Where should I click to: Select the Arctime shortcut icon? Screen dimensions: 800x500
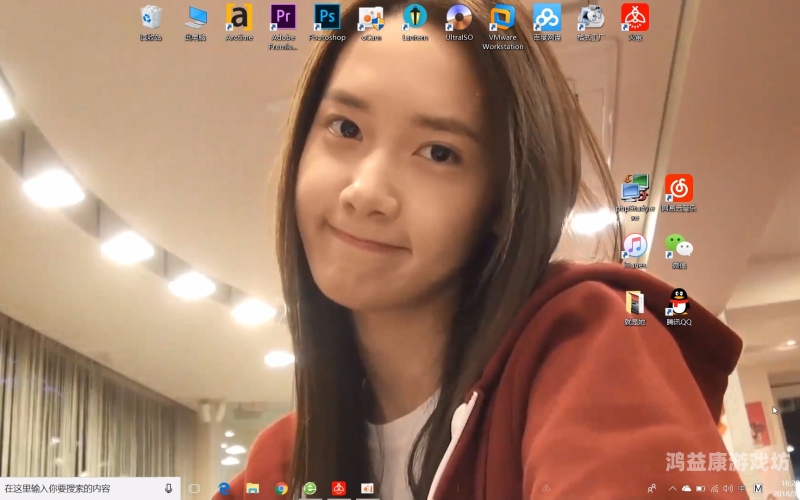point(239,23)
